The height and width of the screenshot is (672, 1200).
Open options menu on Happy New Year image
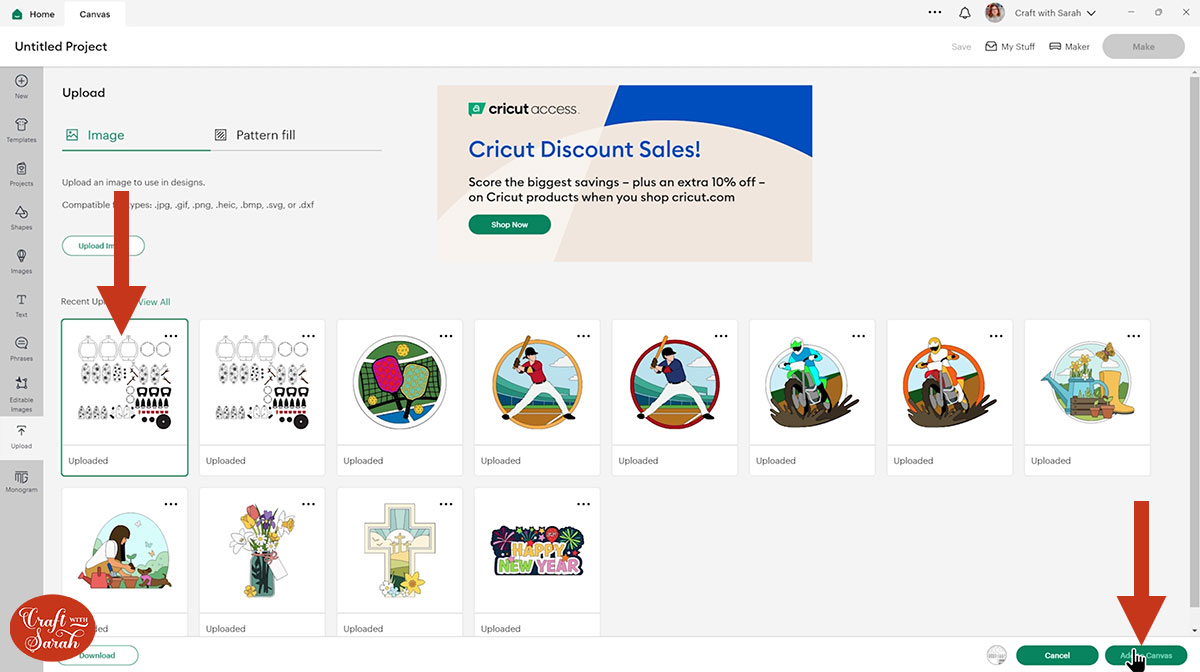coord(584,503)
